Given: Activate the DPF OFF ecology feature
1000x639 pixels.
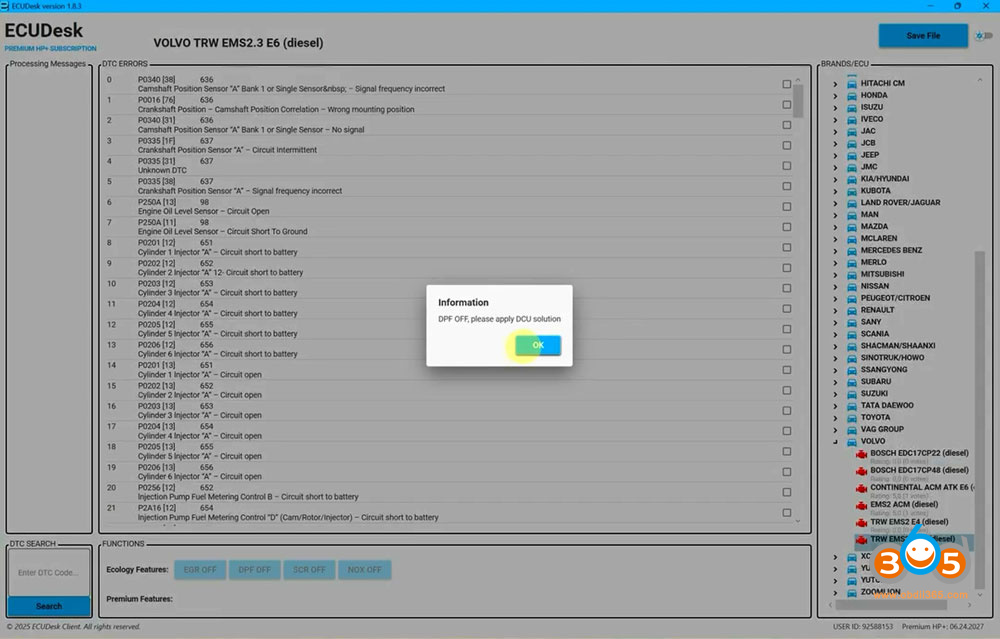Looking at the screenshot, I should [x=255, y=570].
